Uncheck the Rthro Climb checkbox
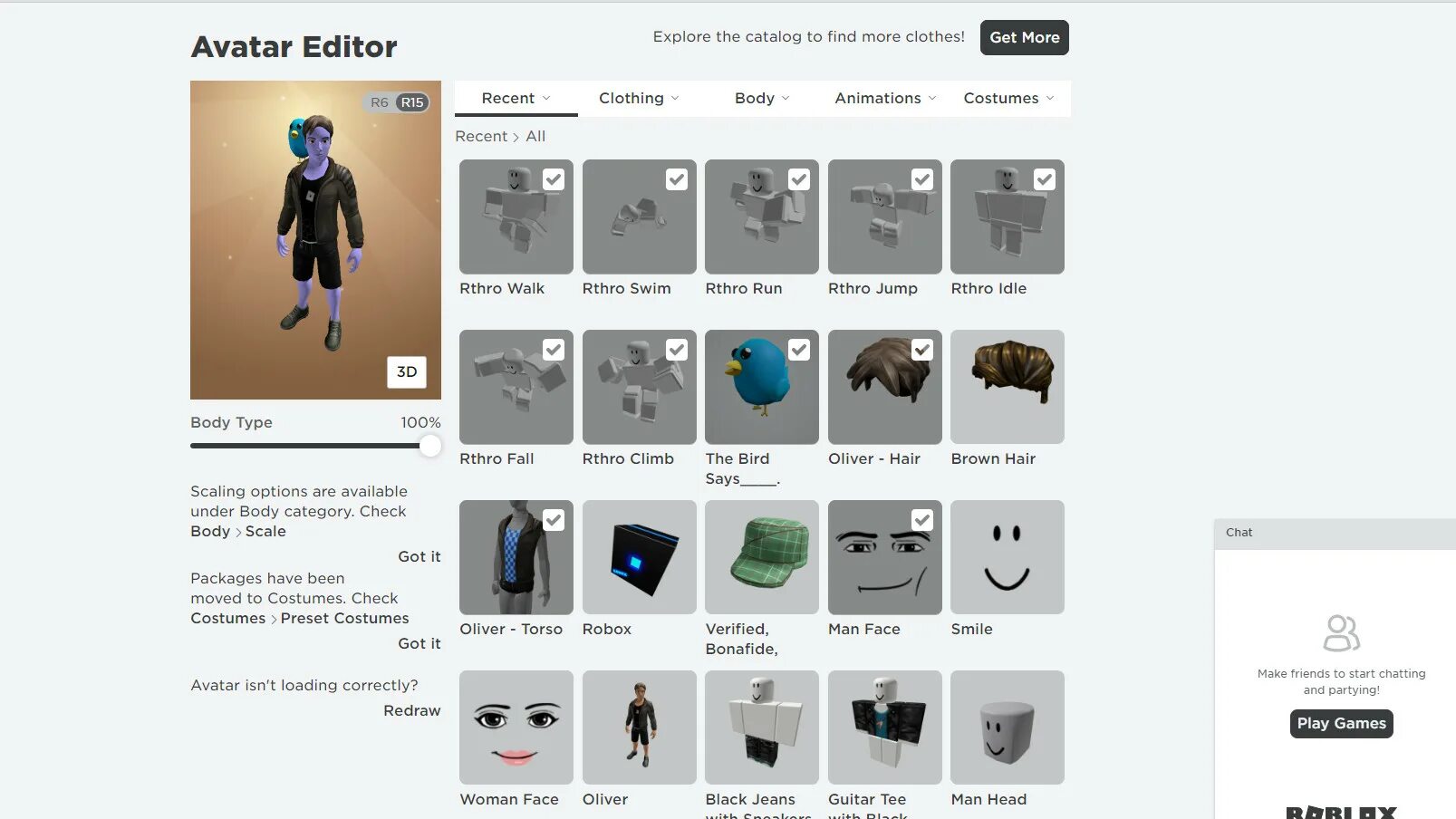This screenshot has width=1456, height=819. 677,350
